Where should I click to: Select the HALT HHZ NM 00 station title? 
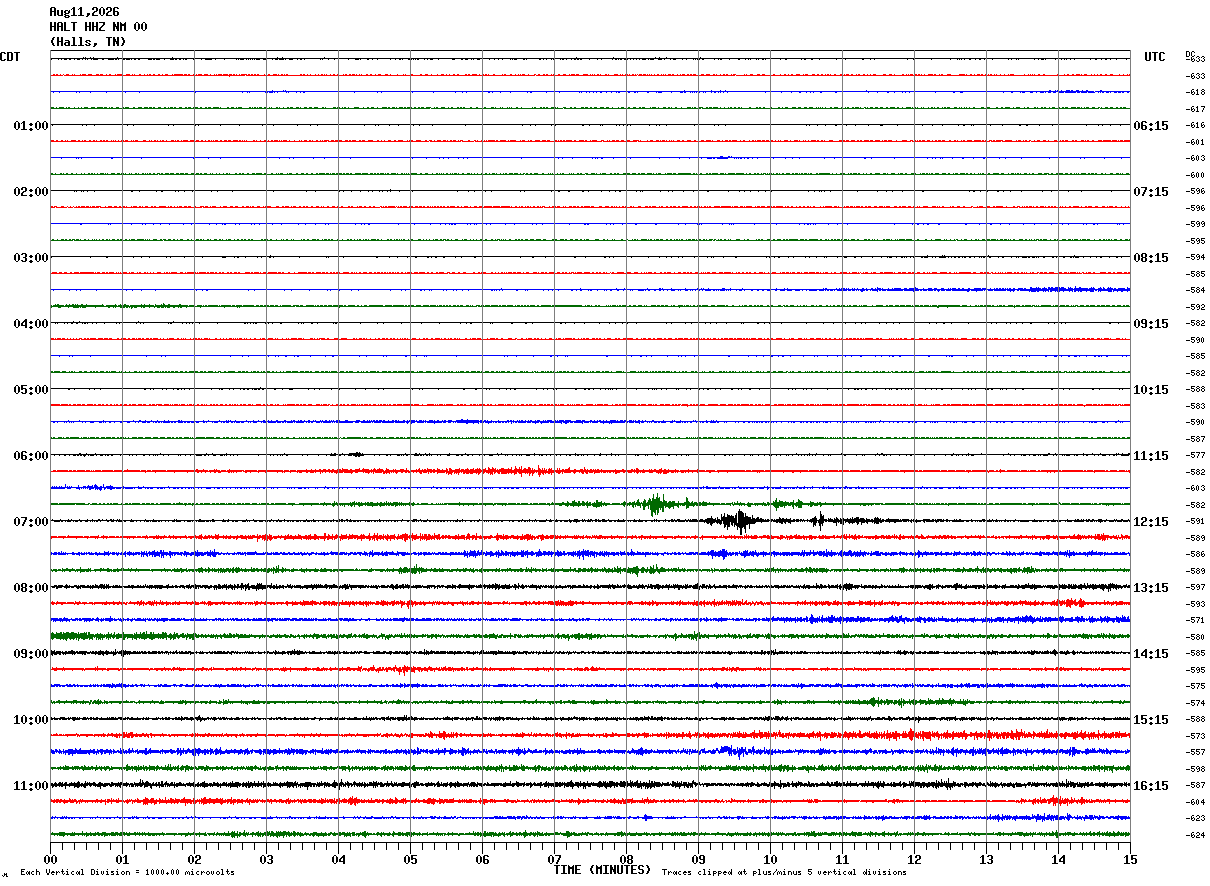98,27
